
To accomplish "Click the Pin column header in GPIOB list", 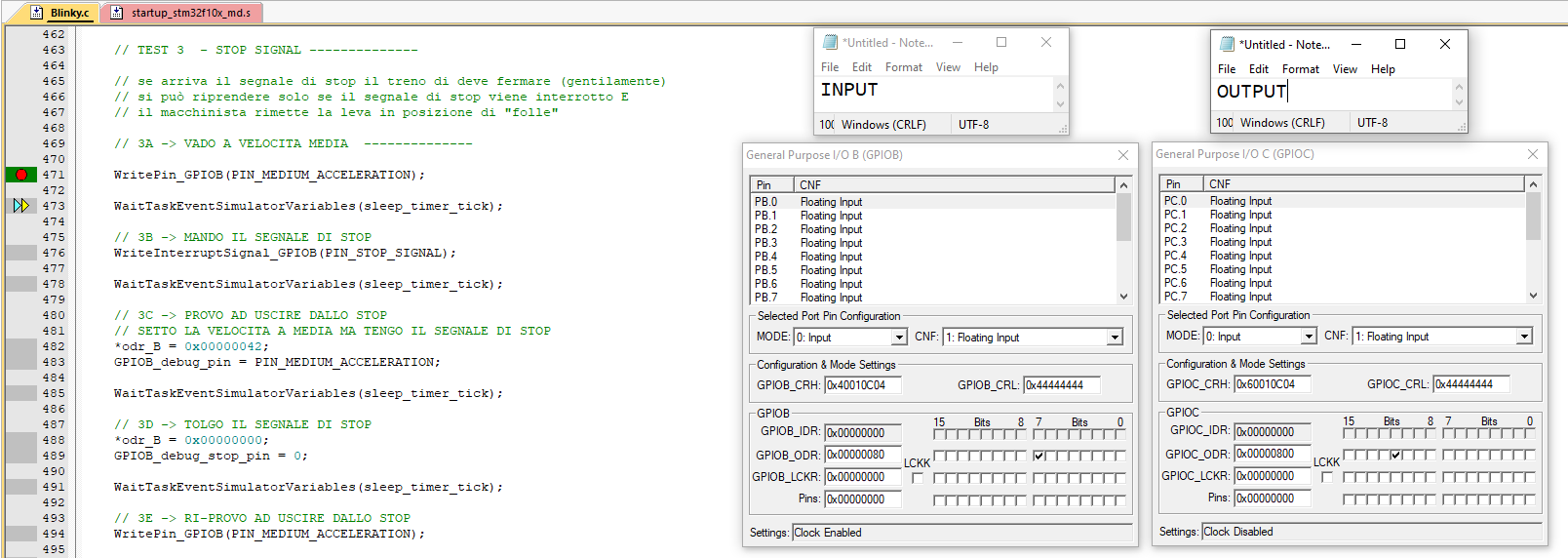I will pos(772,184).
